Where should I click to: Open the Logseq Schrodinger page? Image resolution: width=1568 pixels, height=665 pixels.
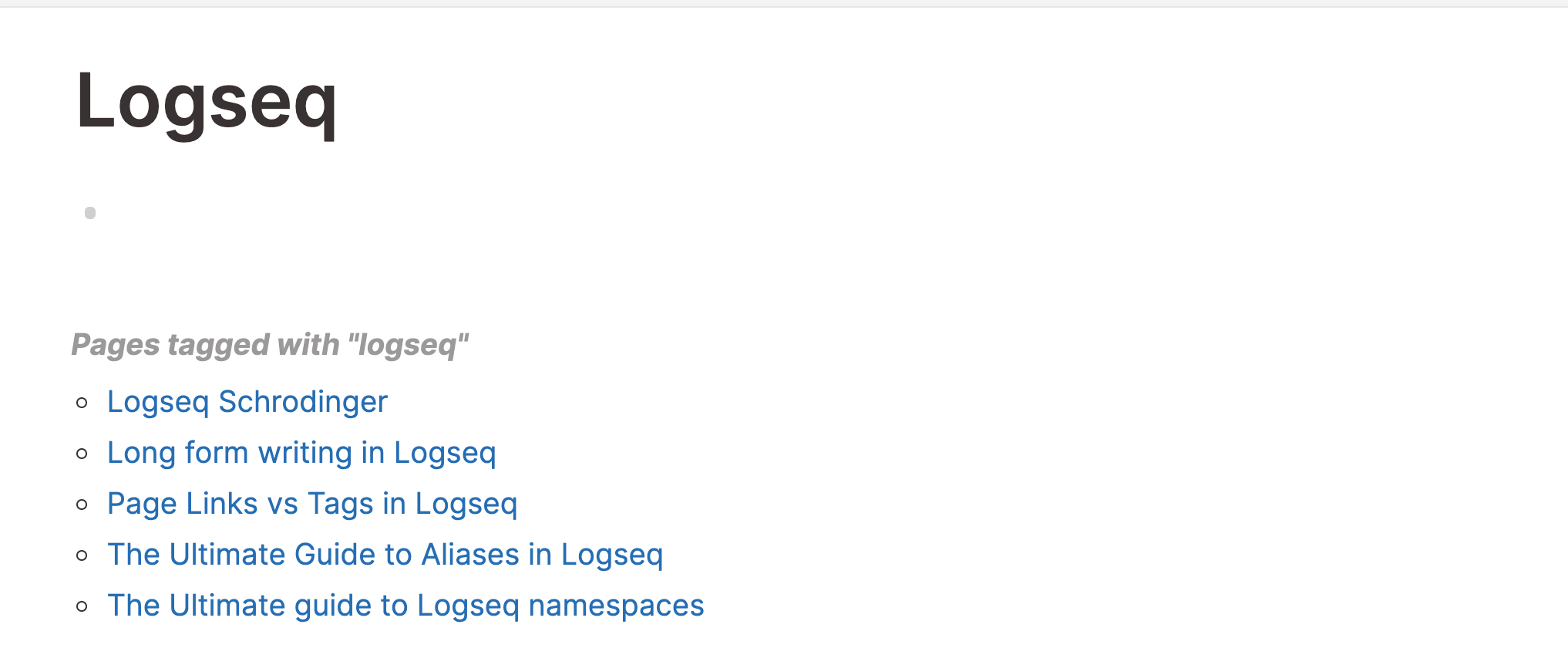(x=247, y=402)
